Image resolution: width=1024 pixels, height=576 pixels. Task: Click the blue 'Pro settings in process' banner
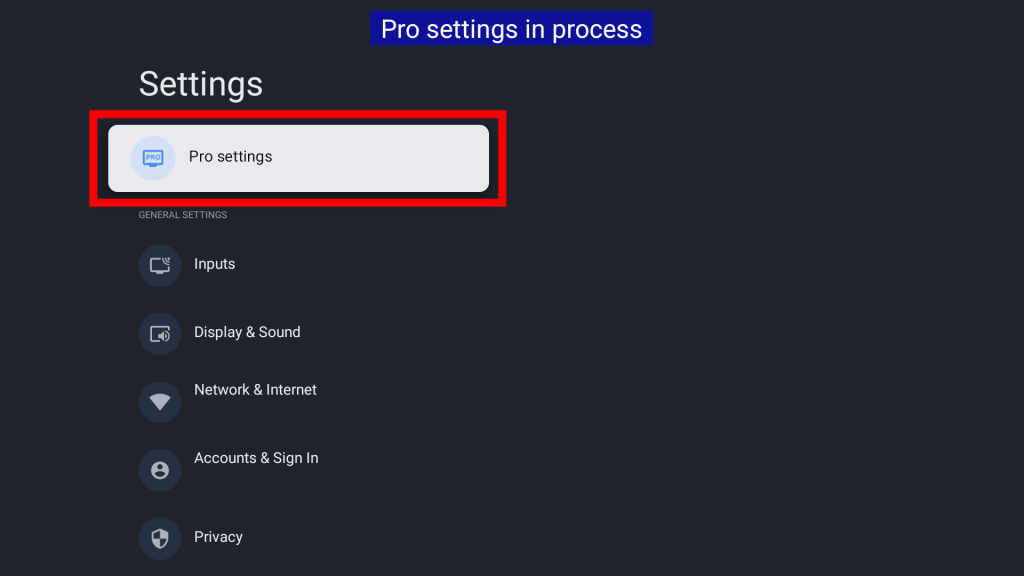511,29
